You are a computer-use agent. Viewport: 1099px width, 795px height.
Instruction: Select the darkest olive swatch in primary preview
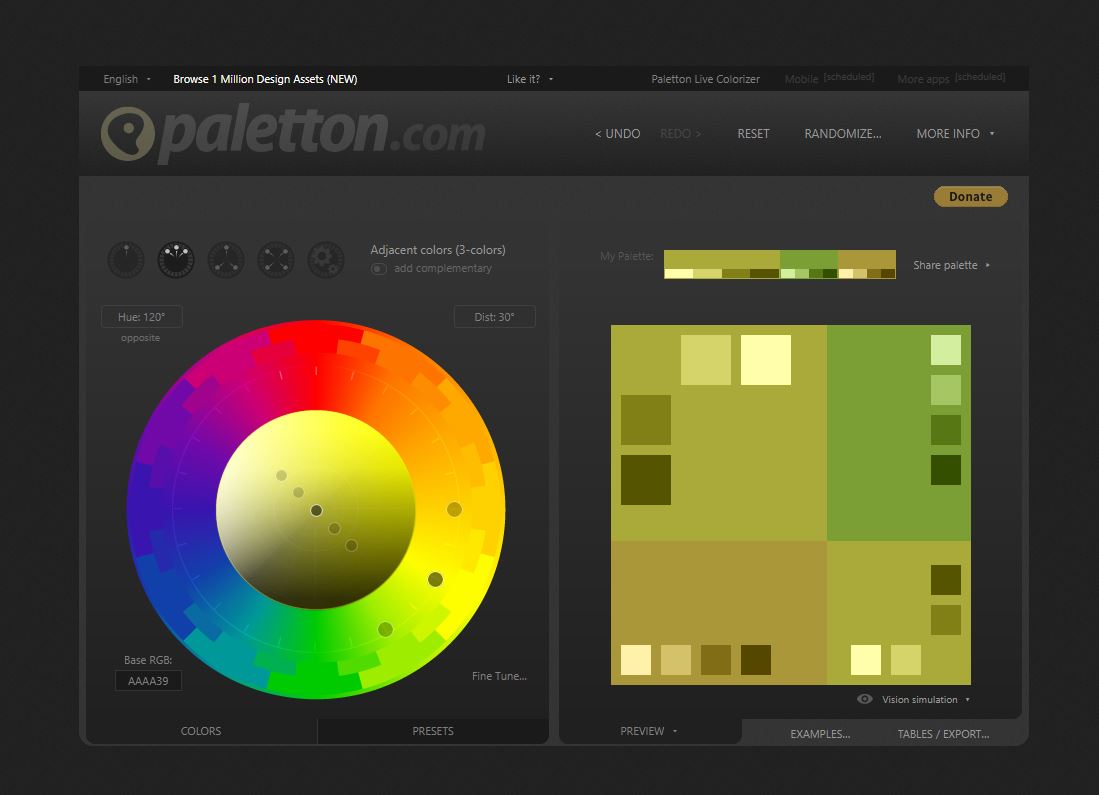pyautogui.click(x=646, y=480)
